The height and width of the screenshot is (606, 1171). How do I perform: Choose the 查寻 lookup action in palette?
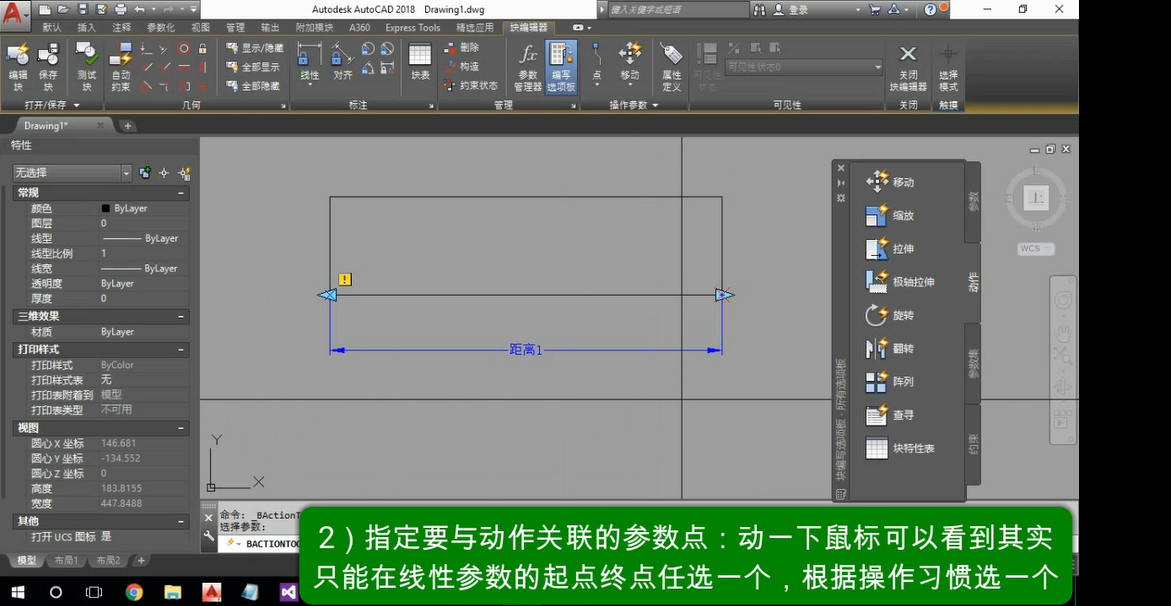point(890,415)
